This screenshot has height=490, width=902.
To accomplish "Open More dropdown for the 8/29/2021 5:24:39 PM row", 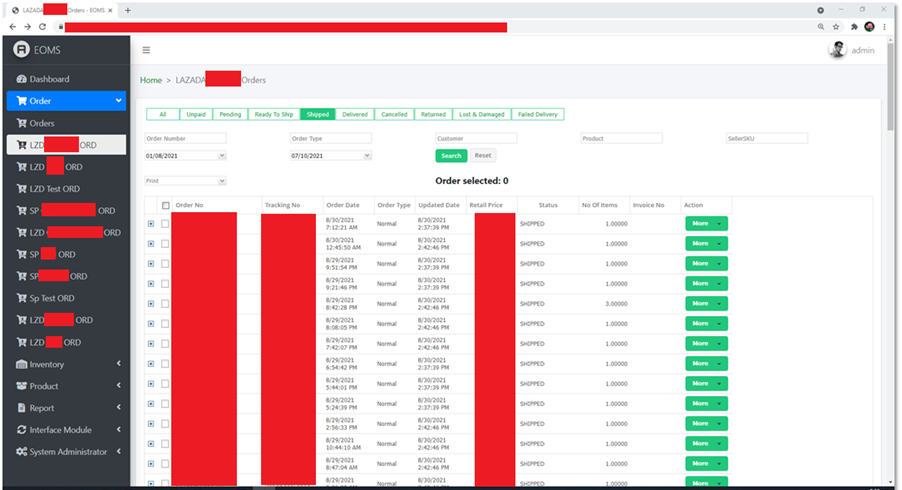I will point(706,404).
